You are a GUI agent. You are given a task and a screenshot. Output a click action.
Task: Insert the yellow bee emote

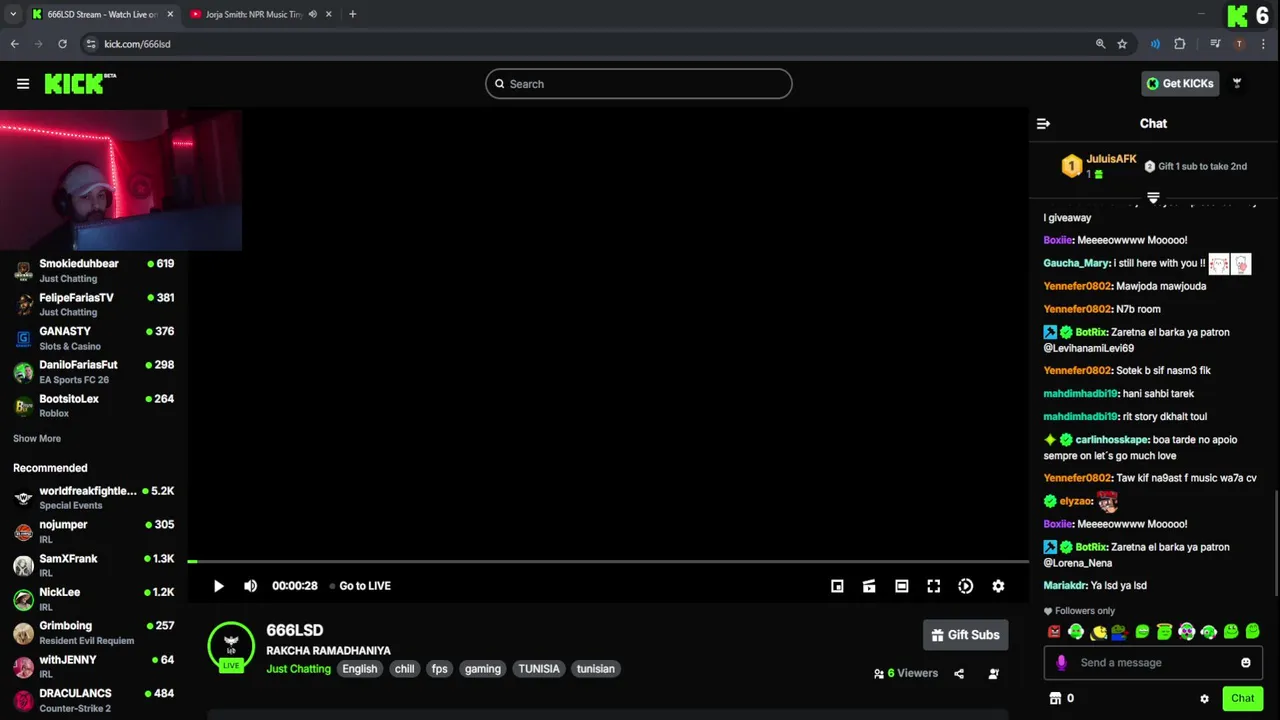[1098, 632]
